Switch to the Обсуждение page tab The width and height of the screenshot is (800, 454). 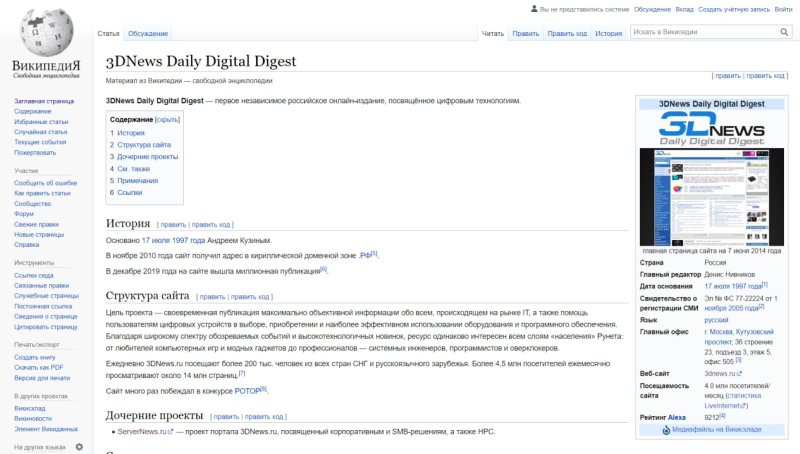pos(148,34)
